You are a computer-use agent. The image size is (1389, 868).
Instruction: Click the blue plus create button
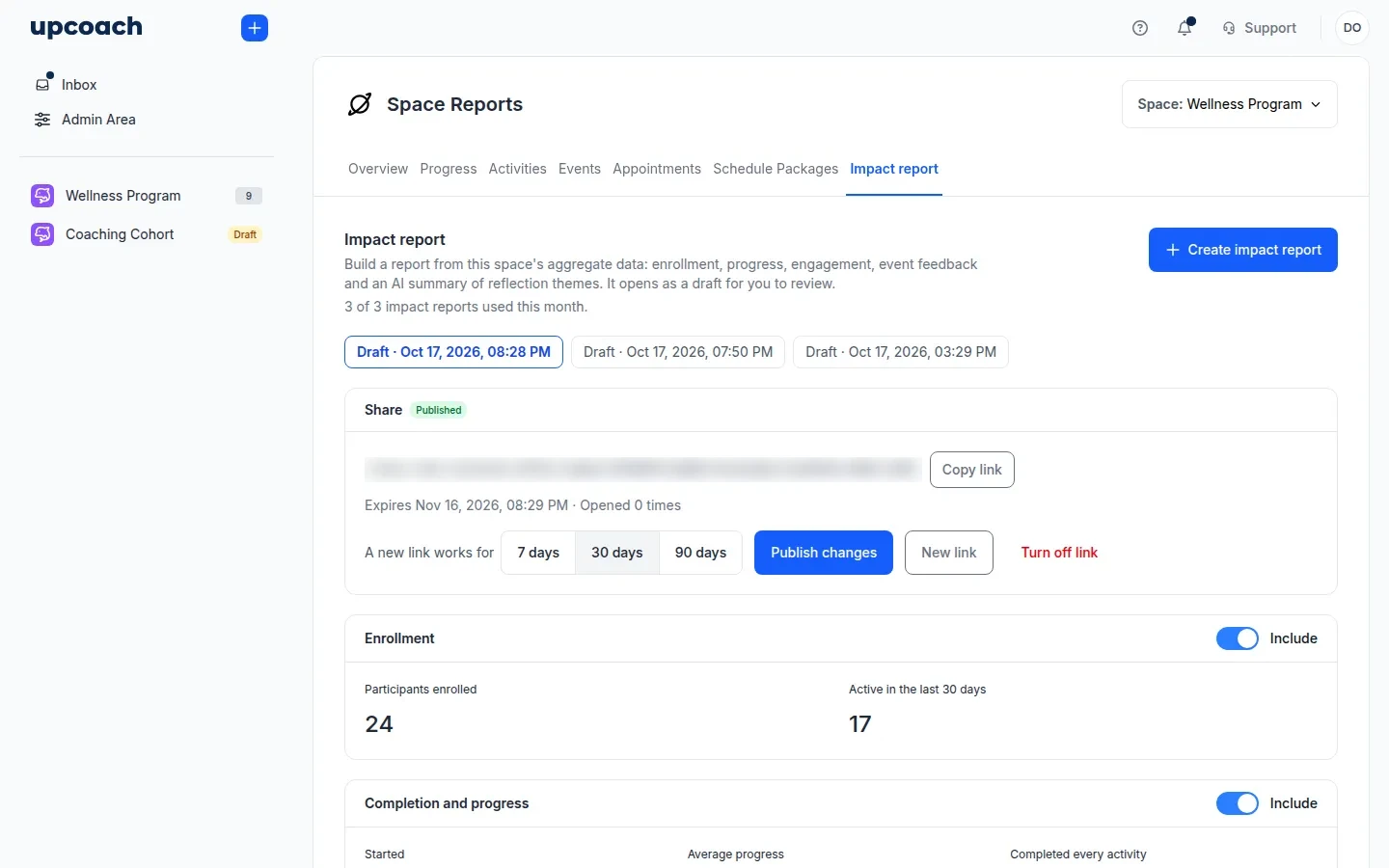click(255, 28)
